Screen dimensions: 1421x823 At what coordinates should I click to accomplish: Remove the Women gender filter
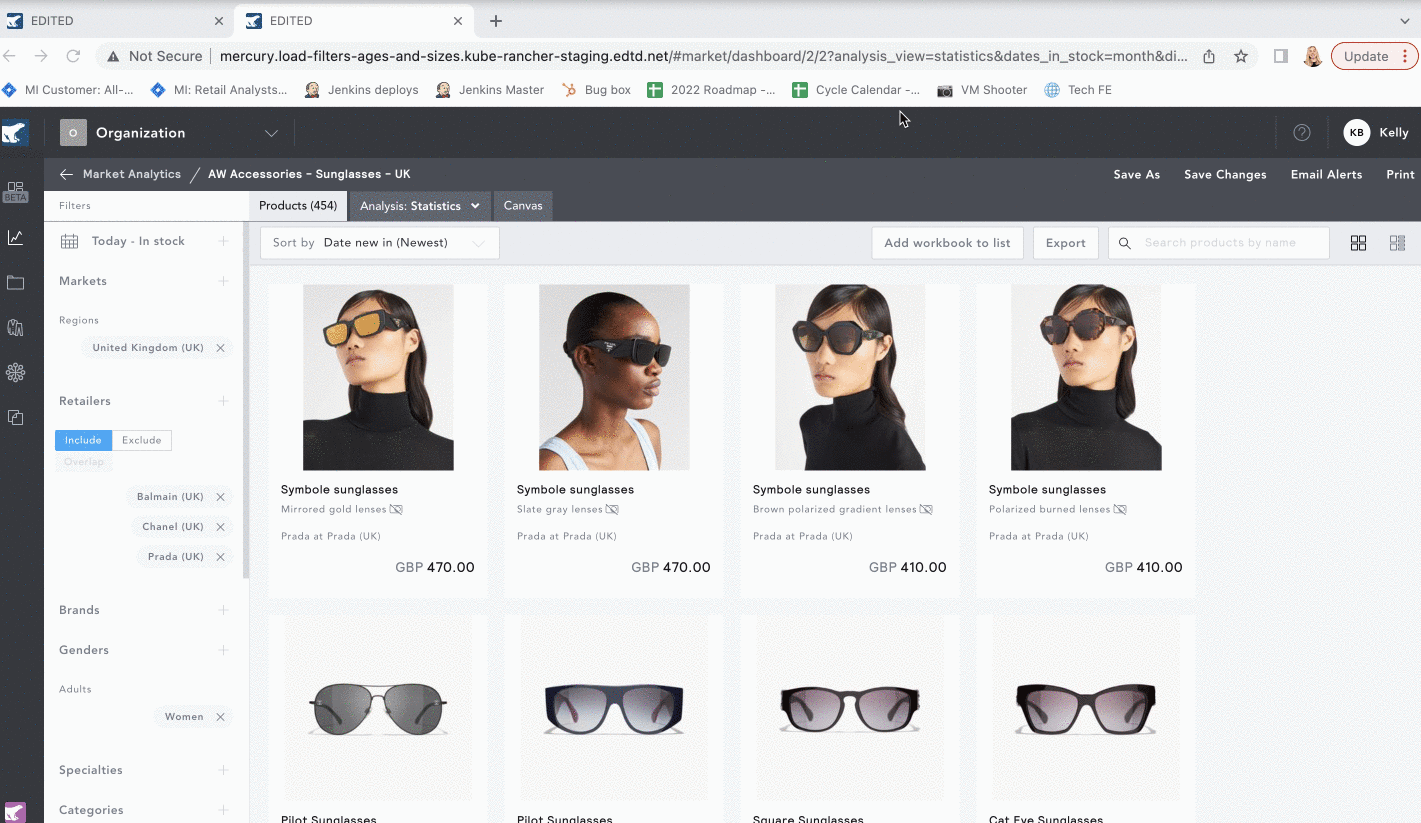[x=220, y=717]
